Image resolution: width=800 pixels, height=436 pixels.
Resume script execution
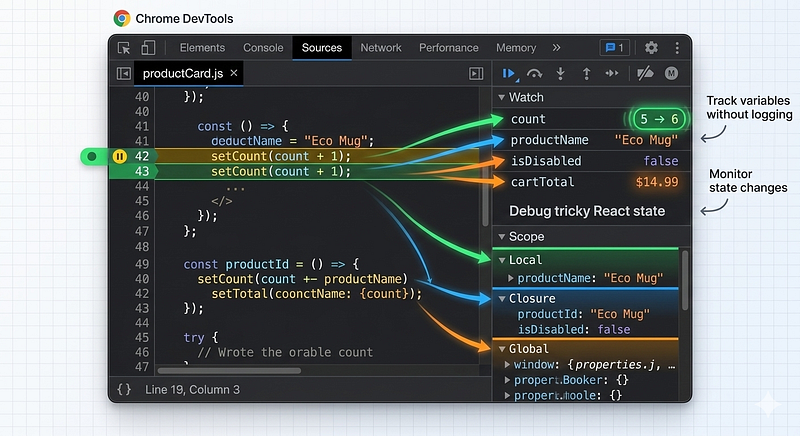509,74
